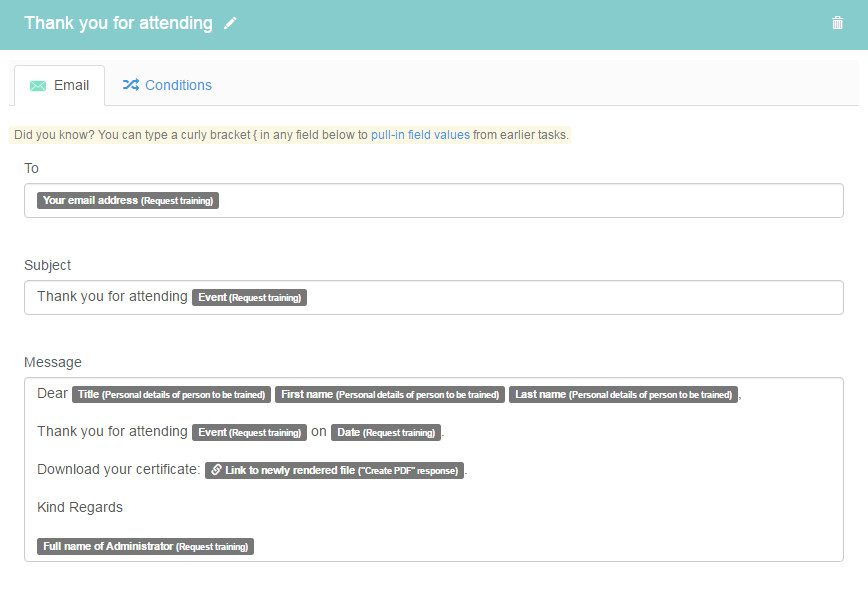The width and height of the screenshot is (868, 591).
Task: Click the shuffle icon on Conditions tab
Action: 131,85
